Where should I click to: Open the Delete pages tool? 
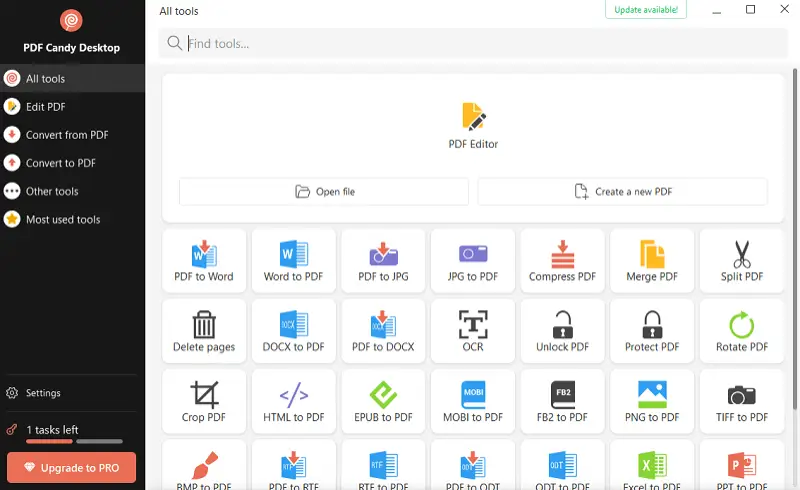point(204,331)
